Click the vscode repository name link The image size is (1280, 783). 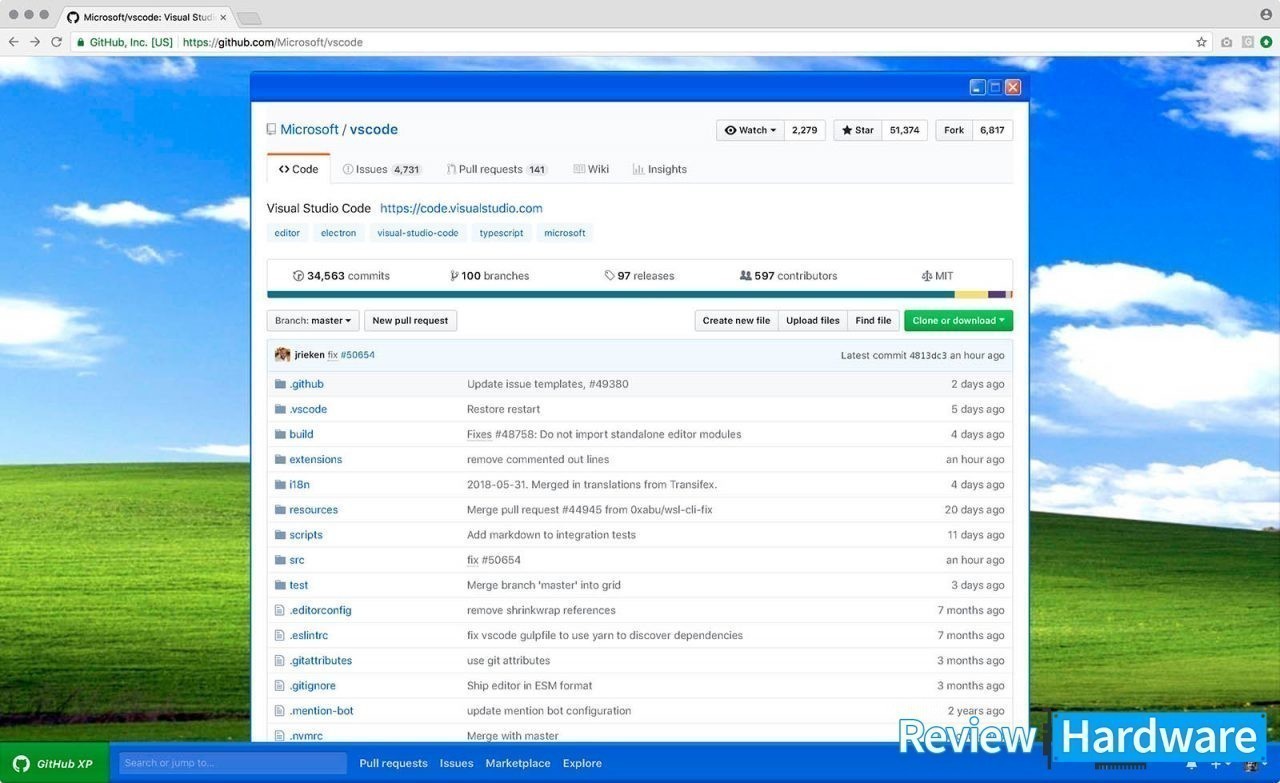tap(374, 130)
